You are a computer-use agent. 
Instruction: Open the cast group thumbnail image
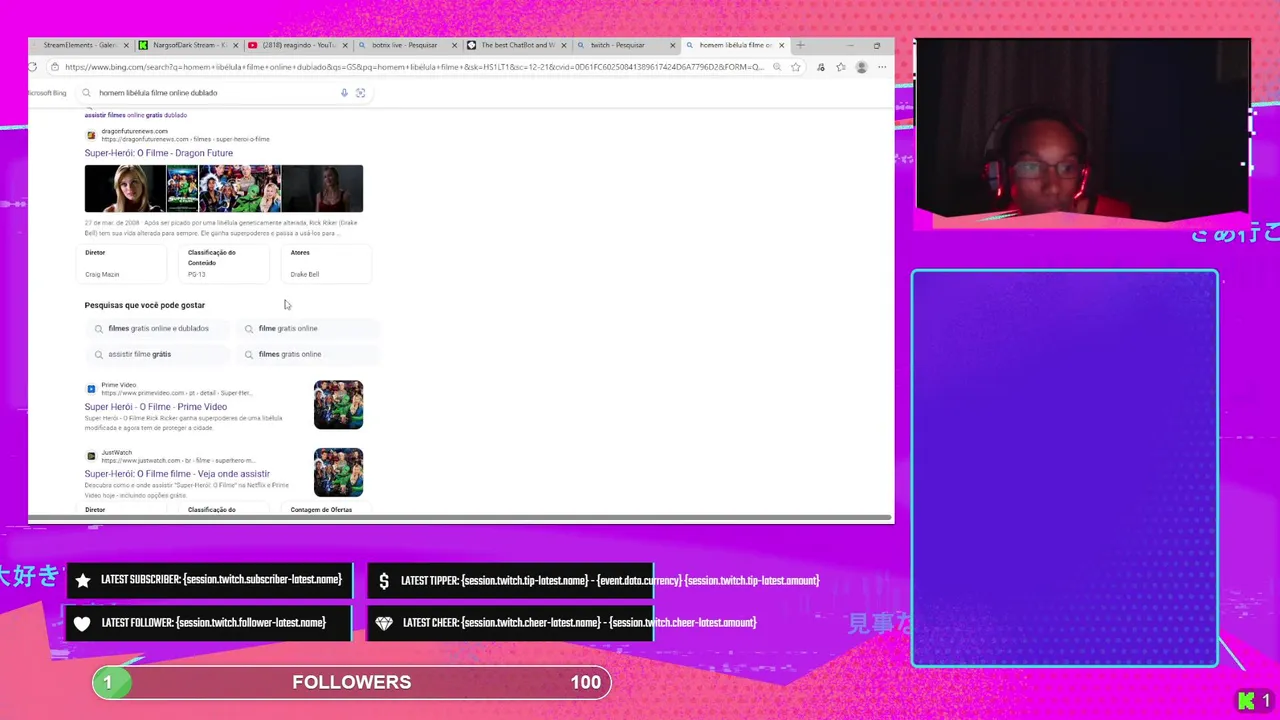click(x=240, y=189)
